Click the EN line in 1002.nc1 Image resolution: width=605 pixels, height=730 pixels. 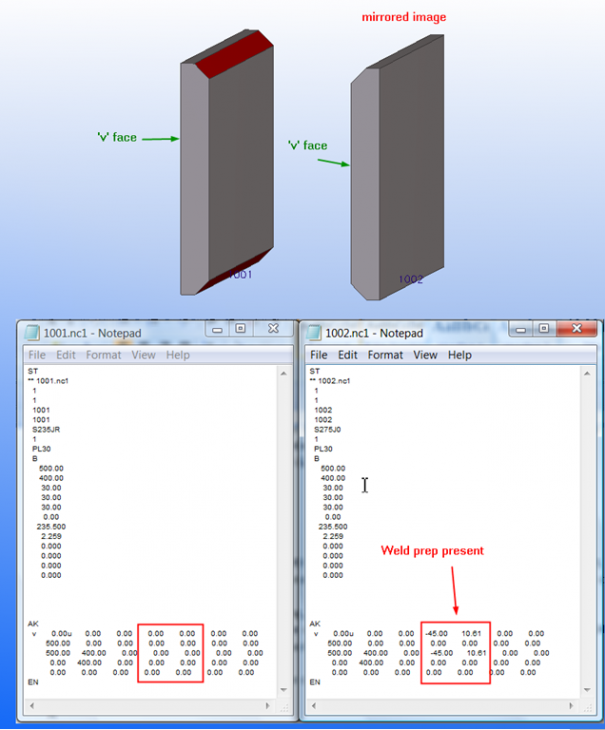click(315, 682)
